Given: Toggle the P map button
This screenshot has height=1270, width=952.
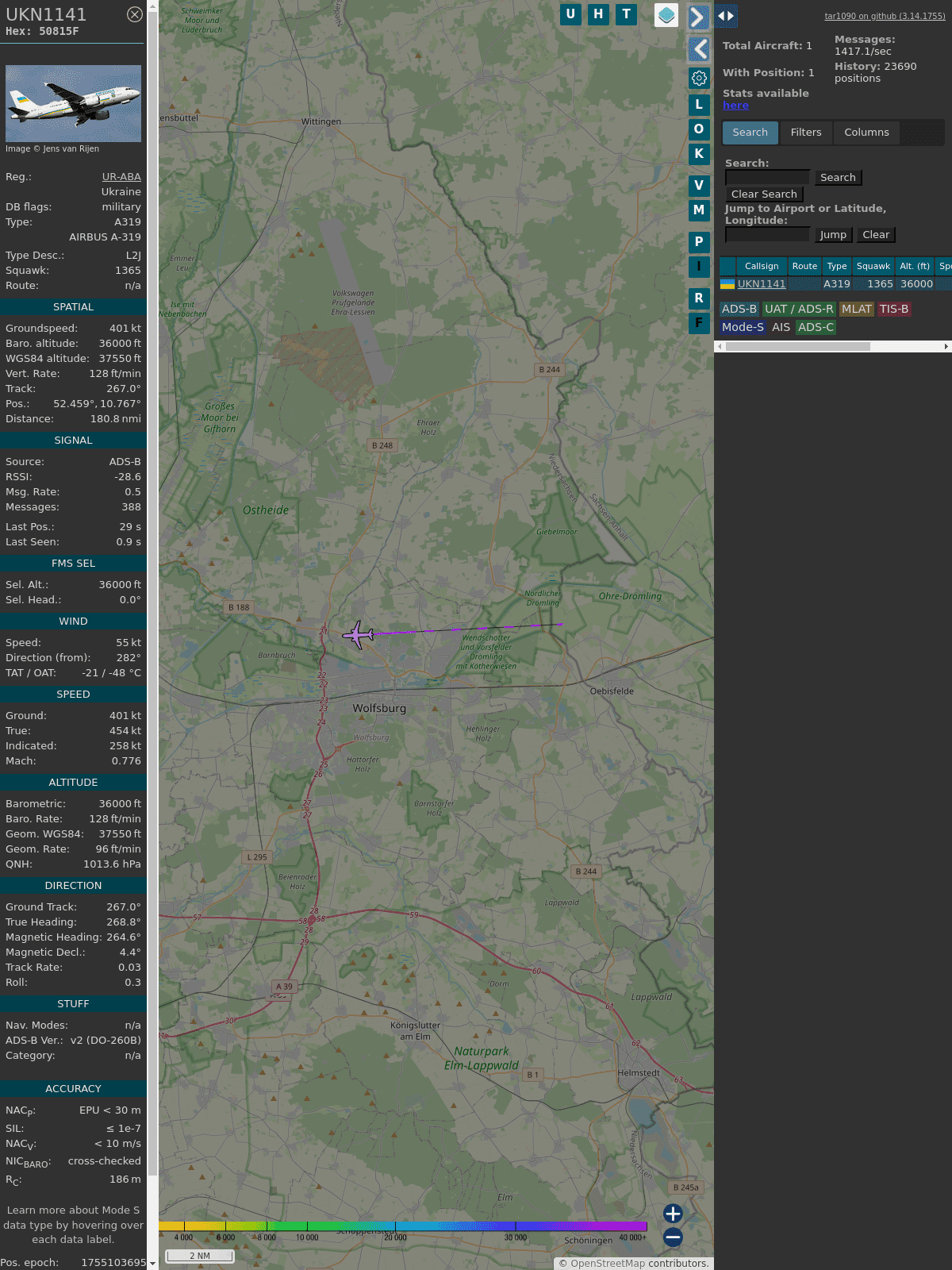Looking at the screenshot, I should point(699,242).
